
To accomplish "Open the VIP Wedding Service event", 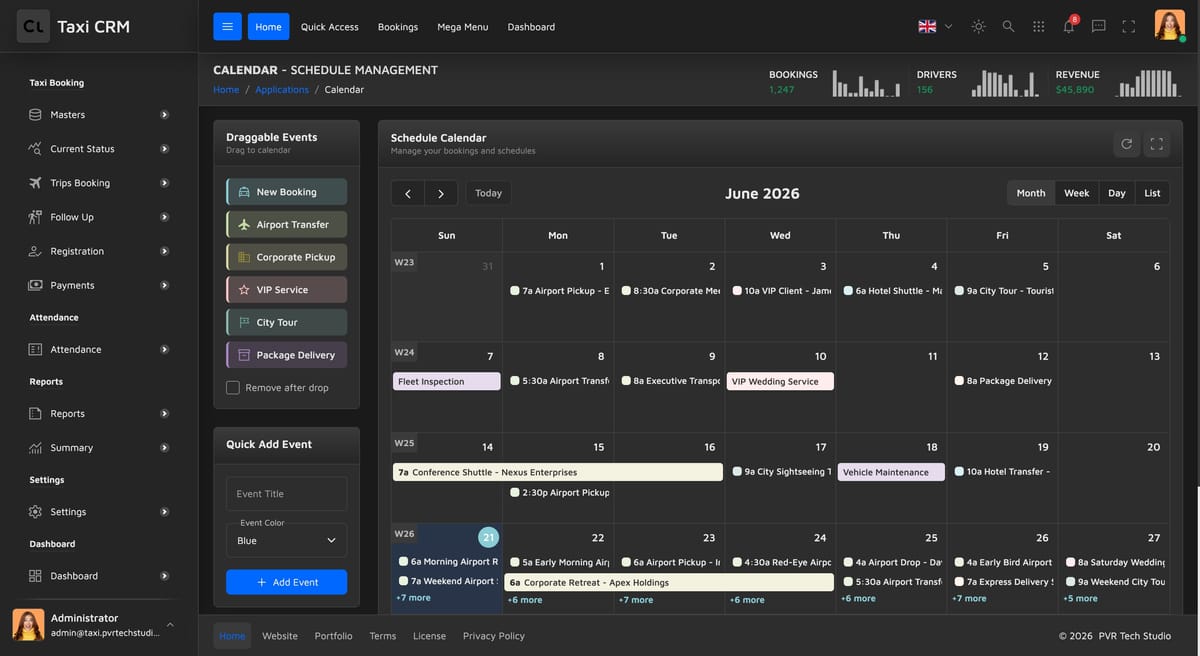I will (x=780, y=381).
